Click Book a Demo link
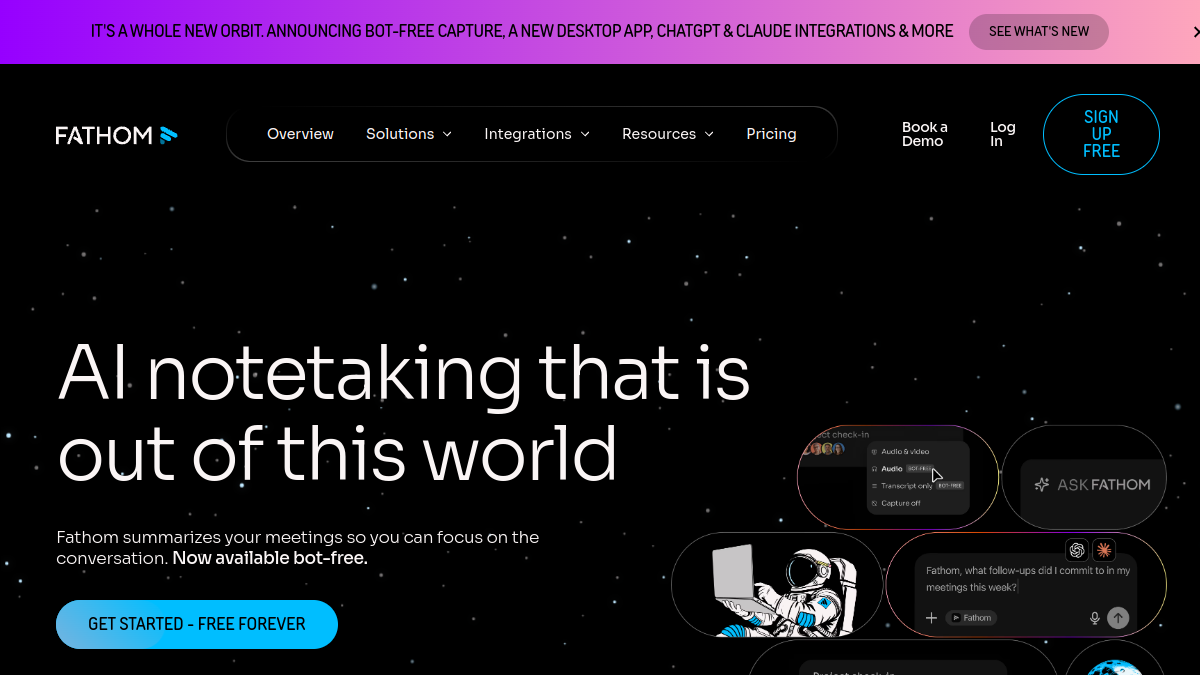This screenshot has width=1200, height=675. pos(925,134)
